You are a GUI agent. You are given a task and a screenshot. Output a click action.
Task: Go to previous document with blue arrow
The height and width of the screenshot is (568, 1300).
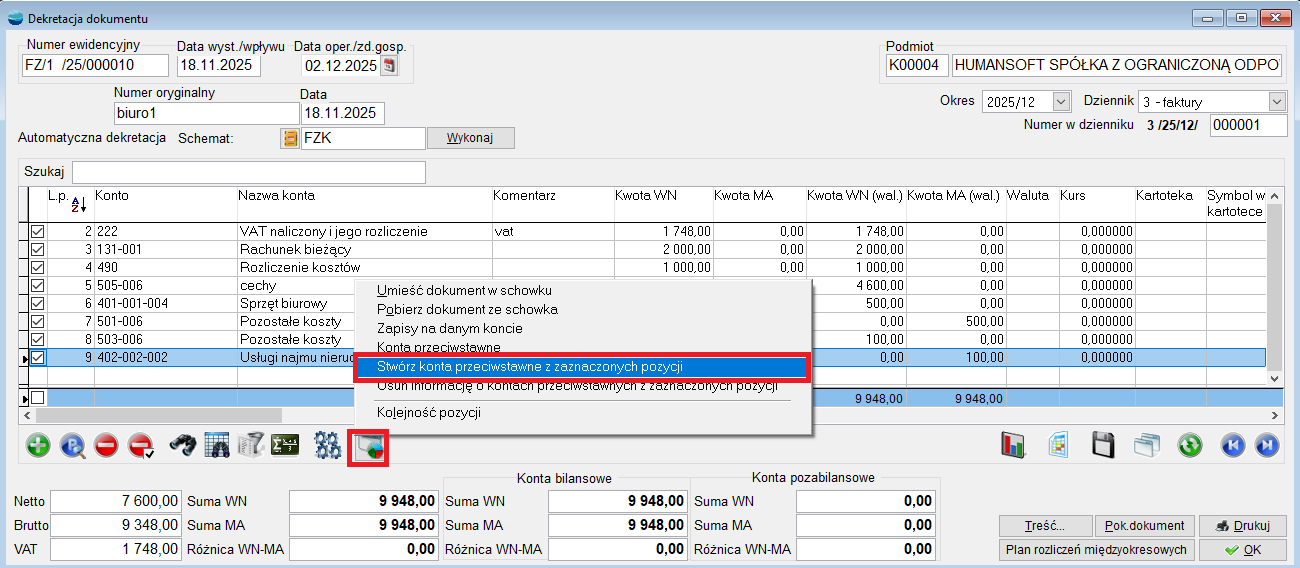pyautogui.click(x=1234, y=446)
